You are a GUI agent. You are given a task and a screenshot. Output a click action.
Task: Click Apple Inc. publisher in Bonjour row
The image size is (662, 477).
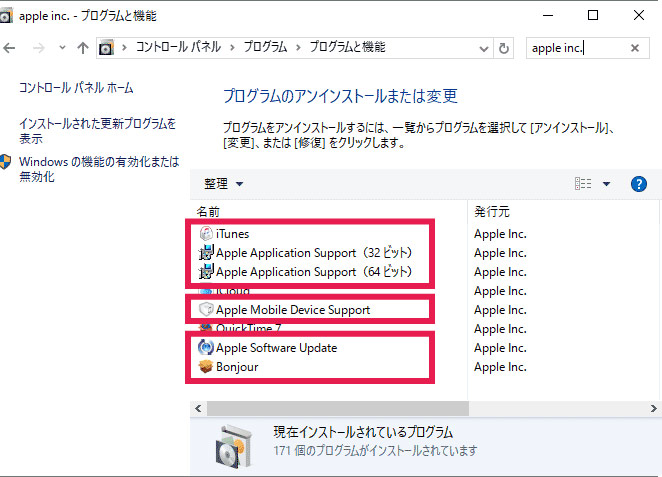(500, 367)
